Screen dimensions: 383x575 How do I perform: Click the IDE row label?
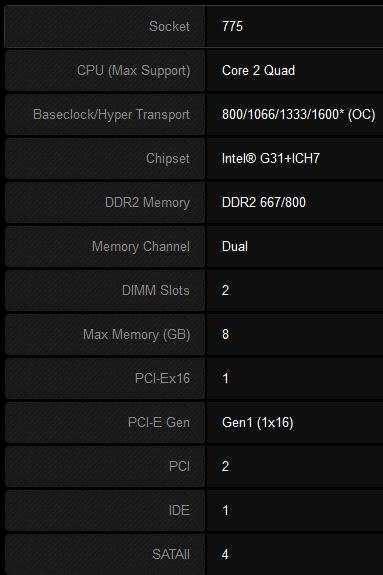[179, 510]
